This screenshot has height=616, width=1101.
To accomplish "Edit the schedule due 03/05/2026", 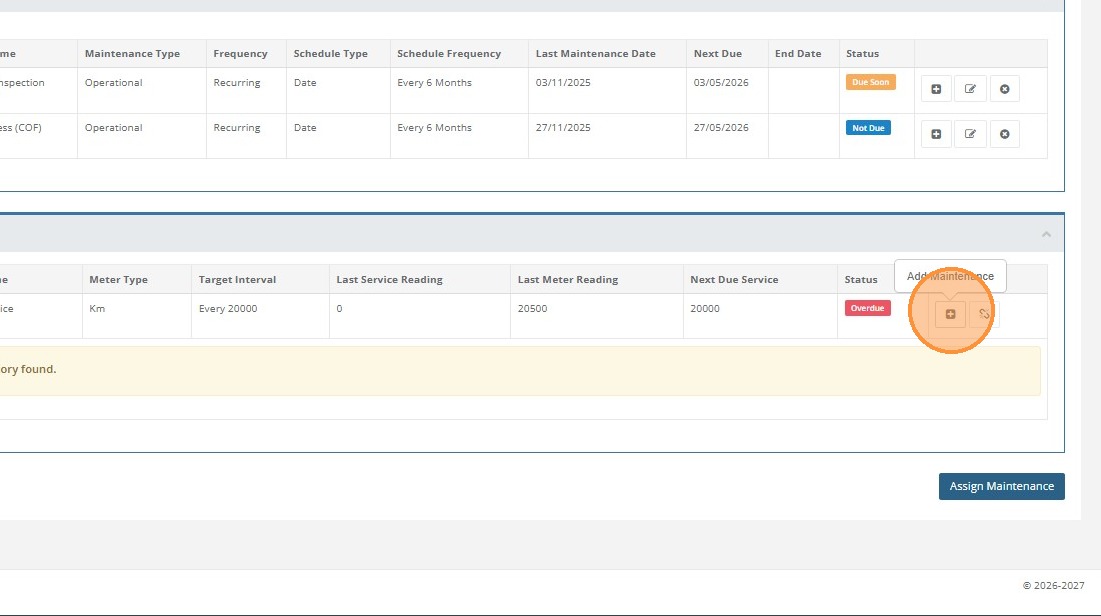I will click(970, 89).
